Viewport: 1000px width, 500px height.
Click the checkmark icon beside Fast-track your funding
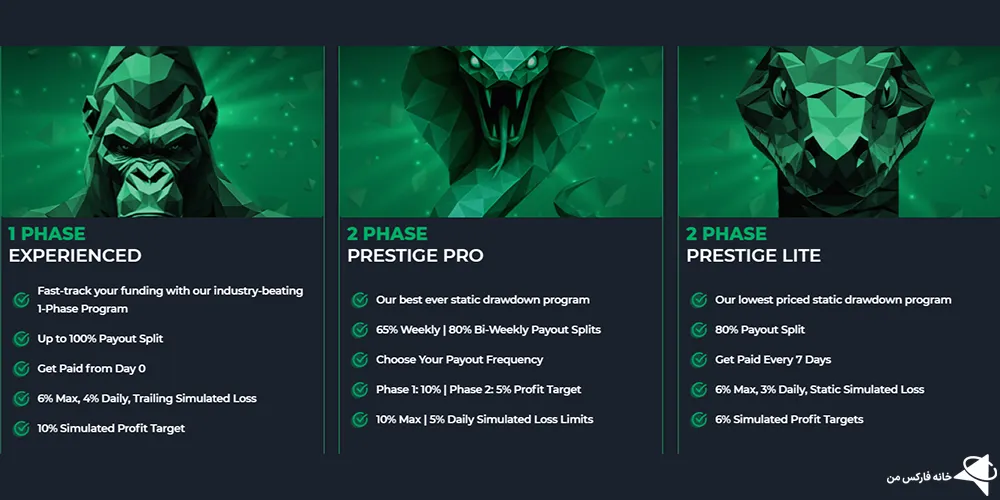pos(21,299)
